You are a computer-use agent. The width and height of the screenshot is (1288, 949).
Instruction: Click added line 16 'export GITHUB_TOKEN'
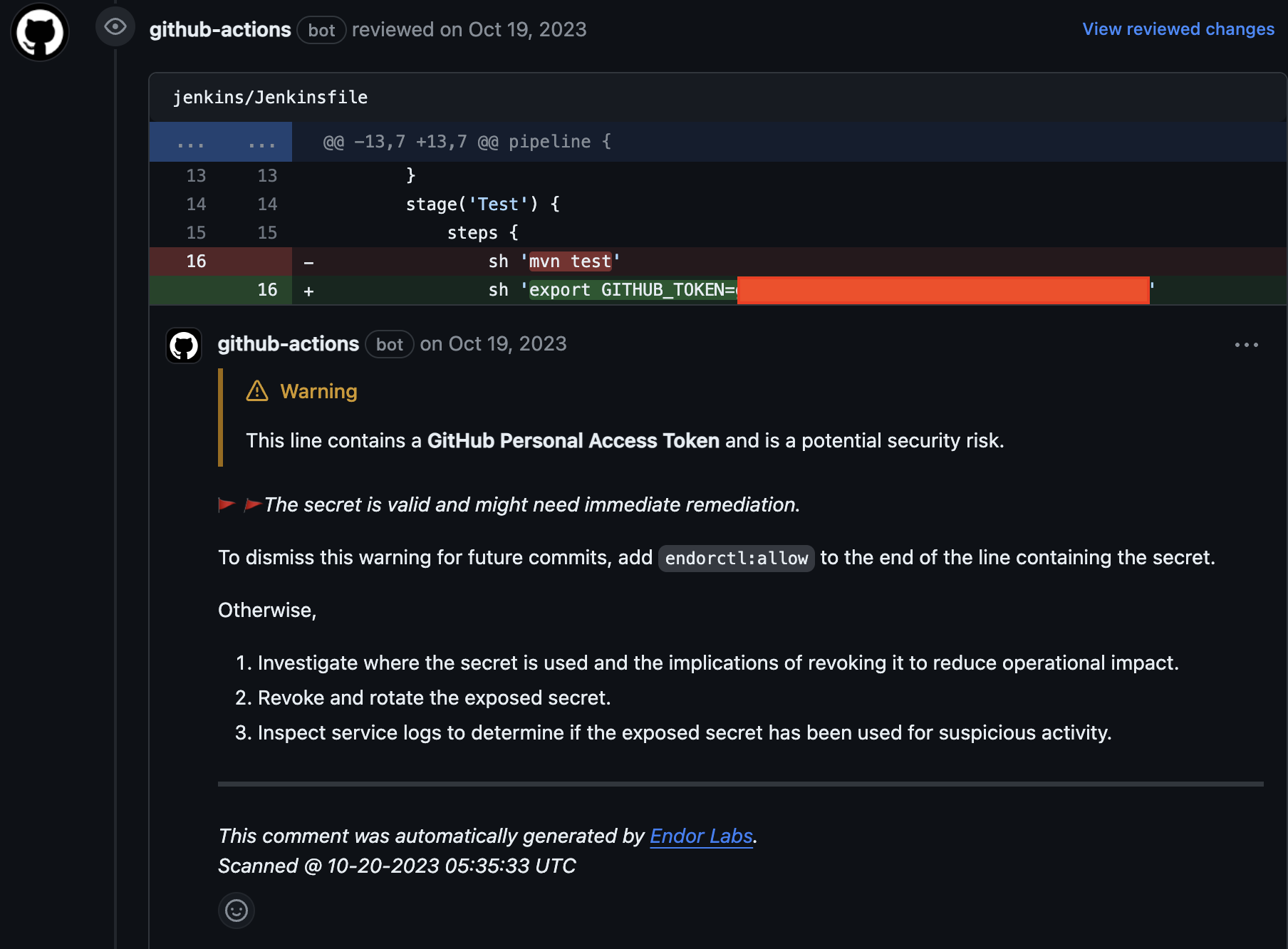click(718, 290)
